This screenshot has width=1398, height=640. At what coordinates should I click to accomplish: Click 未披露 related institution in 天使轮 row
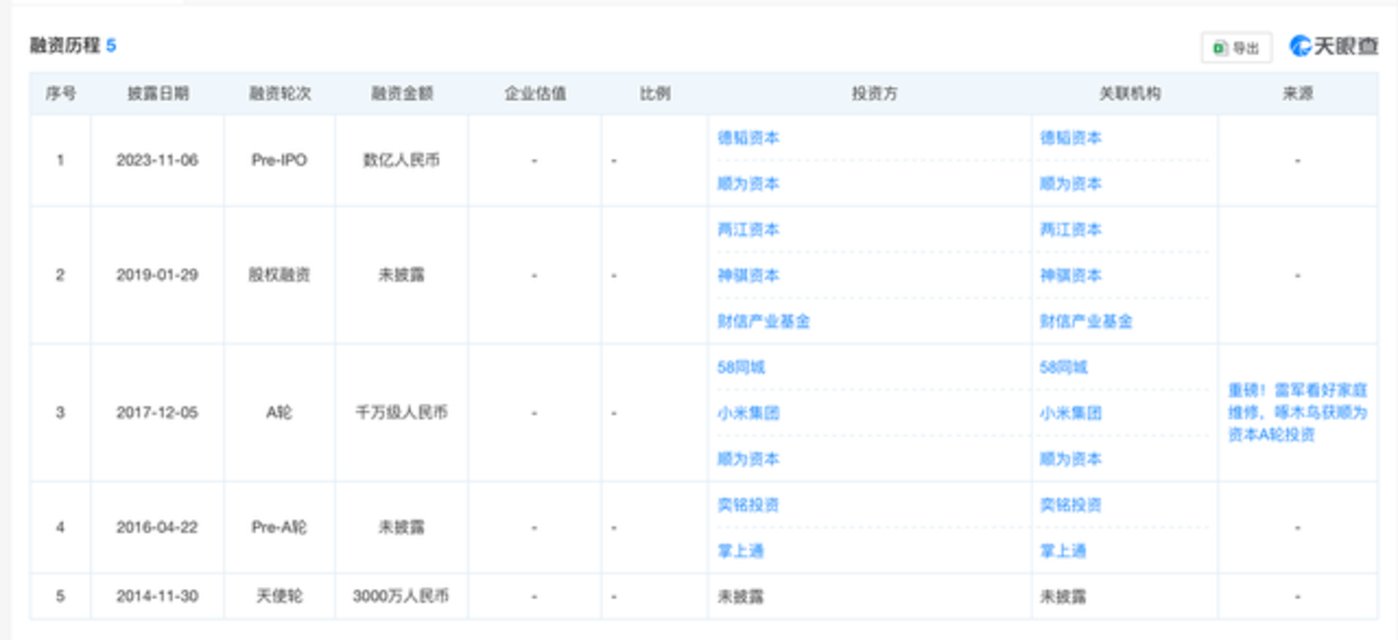tap(1063, 596)
